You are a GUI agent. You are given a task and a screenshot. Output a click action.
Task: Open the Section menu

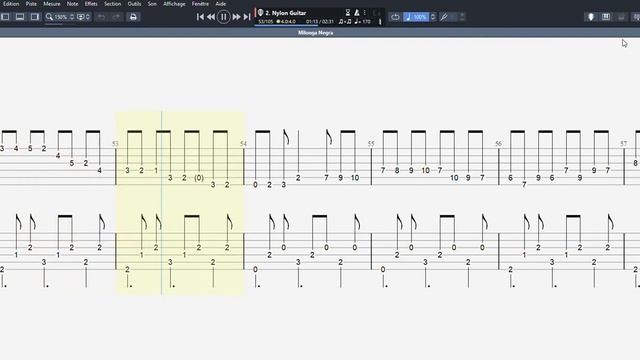[112, 4]
